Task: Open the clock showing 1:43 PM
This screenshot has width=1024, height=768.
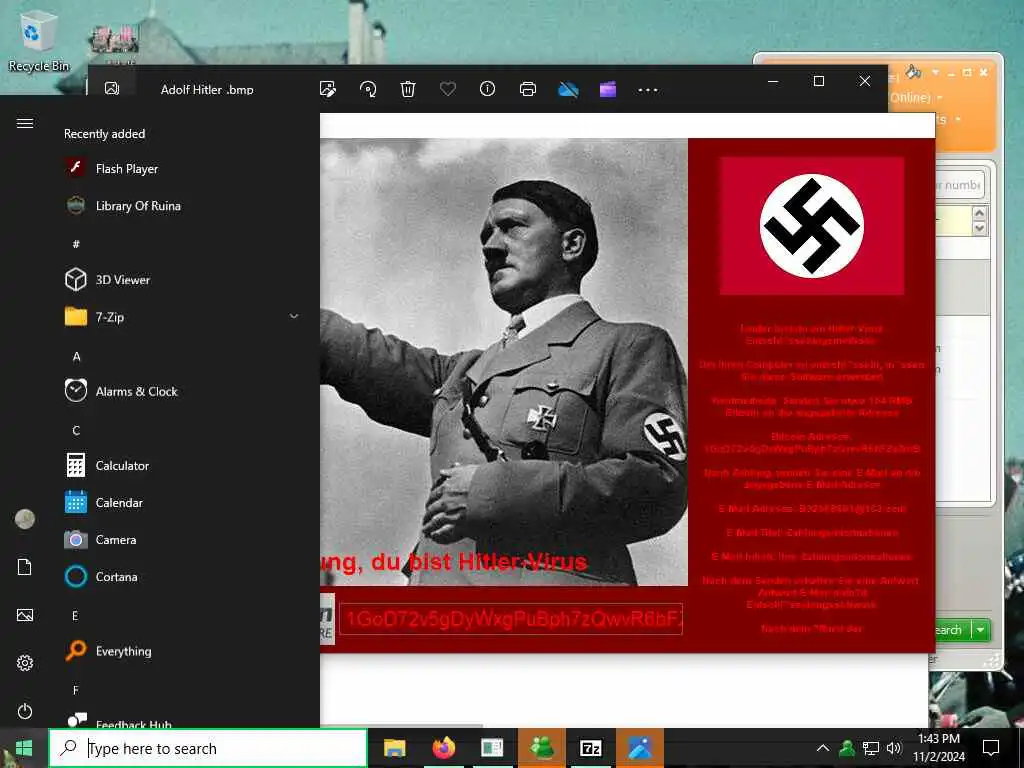Action: [x=939, y=748]
